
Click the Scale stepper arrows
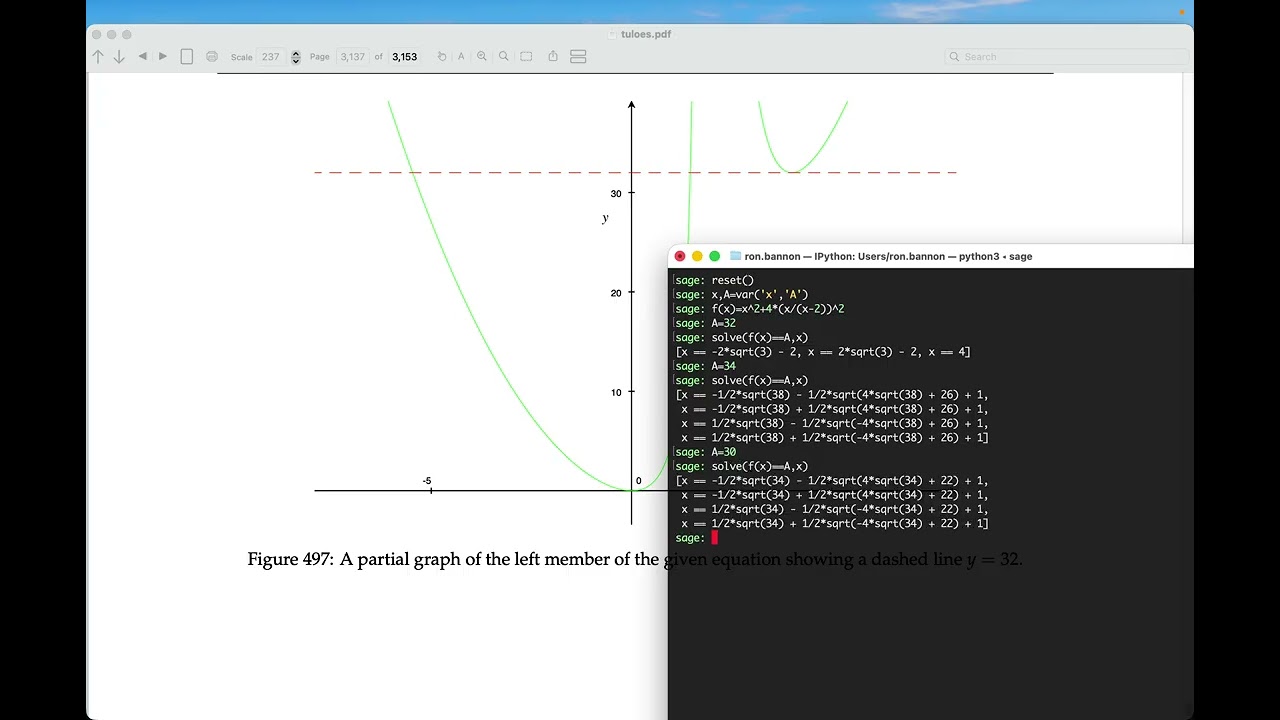(x=296, y=57)
